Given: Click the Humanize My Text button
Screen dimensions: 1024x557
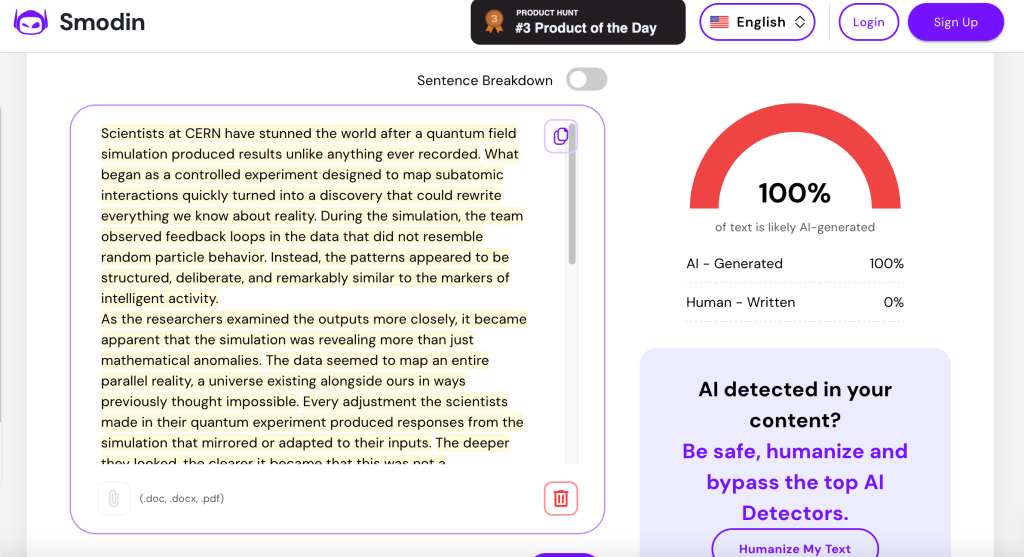Looking at the screenshot, I should pos(795,548).
